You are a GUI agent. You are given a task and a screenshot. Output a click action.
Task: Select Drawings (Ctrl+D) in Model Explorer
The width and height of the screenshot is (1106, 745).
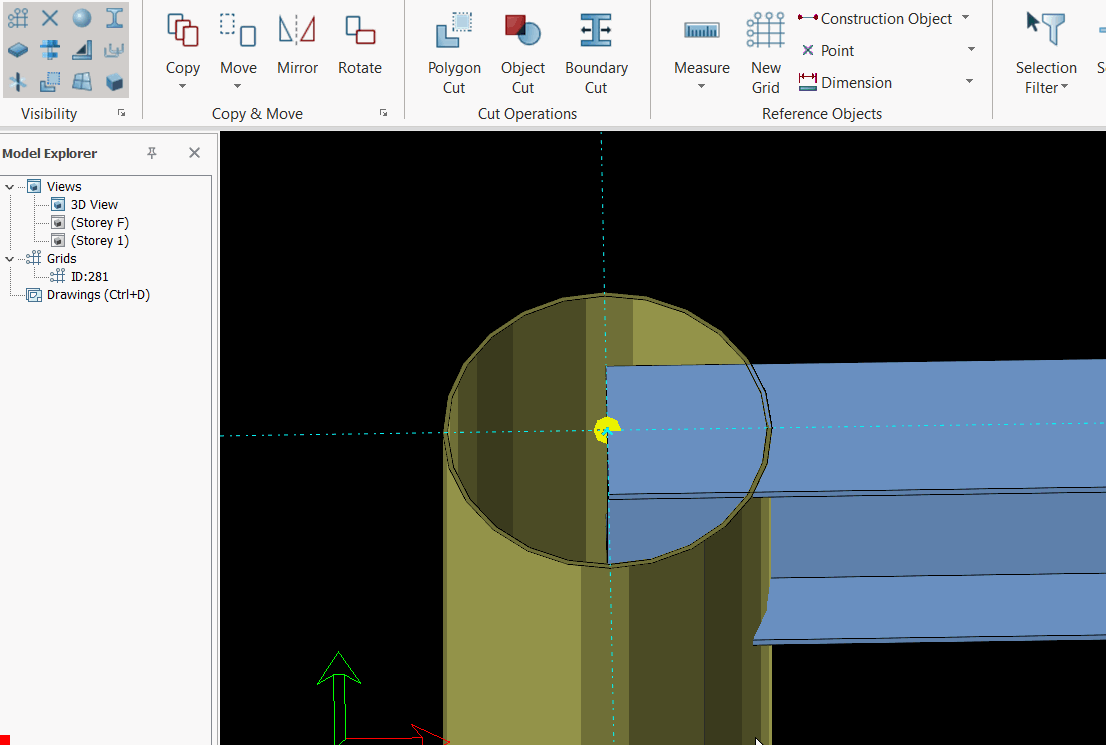point(98,295)
